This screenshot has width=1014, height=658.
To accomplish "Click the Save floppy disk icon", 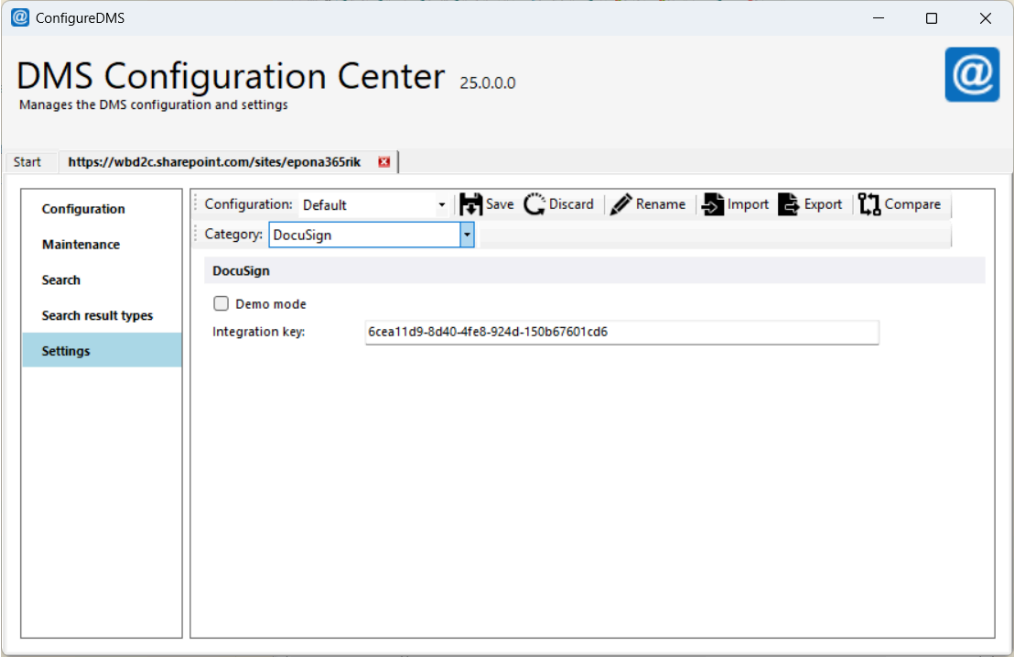I will point(470,204).
